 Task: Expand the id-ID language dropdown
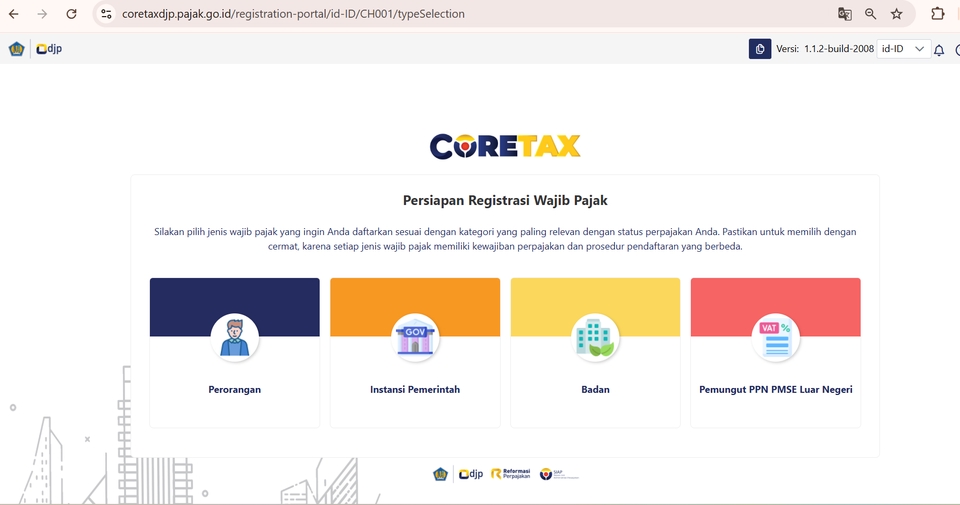(x=904, y=49)
